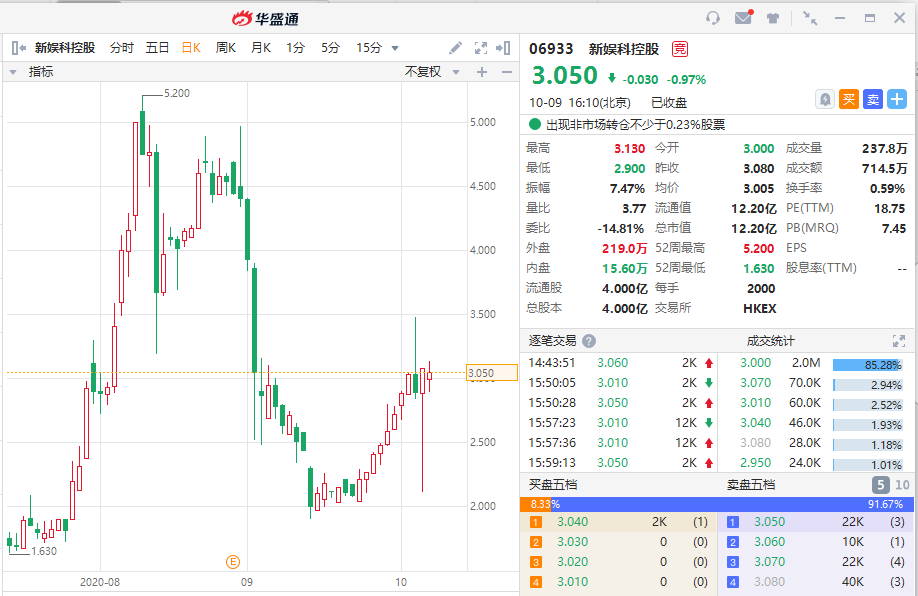
Task: Click the red 宽 badge
Action: tap(680, 49)
